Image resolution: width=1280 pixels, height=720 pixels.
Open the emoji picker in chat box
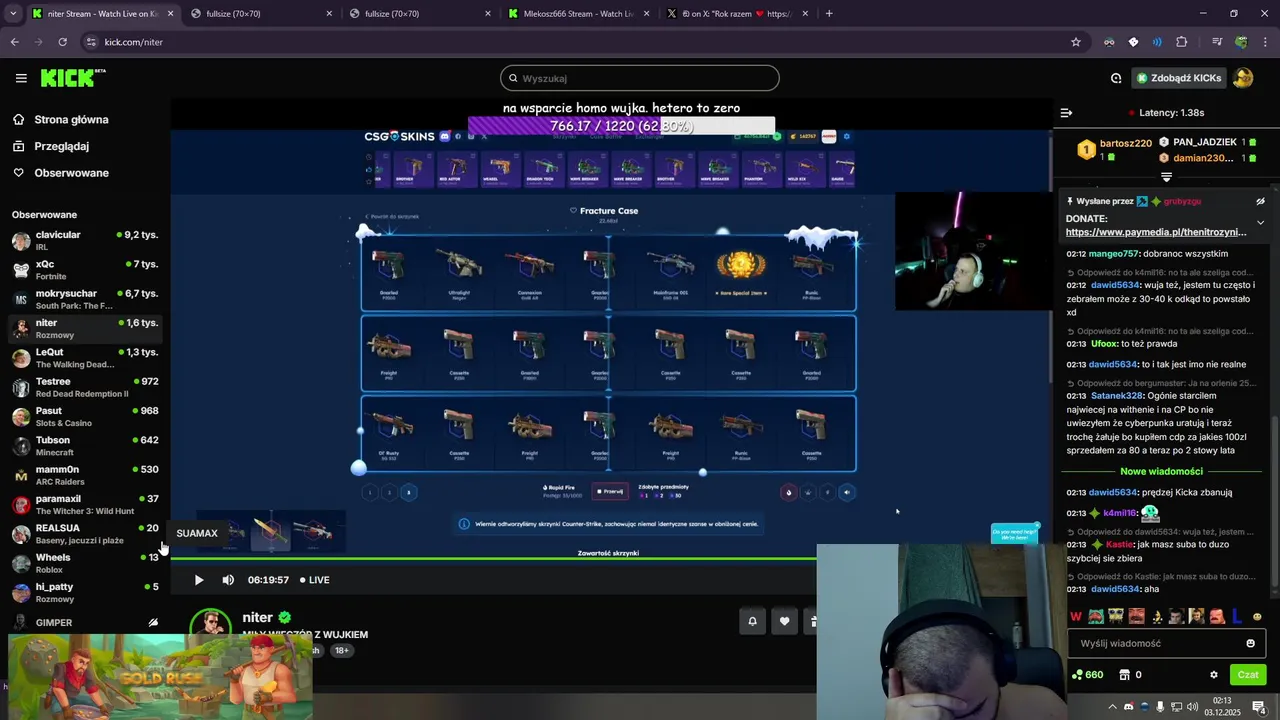click(x=1250, y=643)
